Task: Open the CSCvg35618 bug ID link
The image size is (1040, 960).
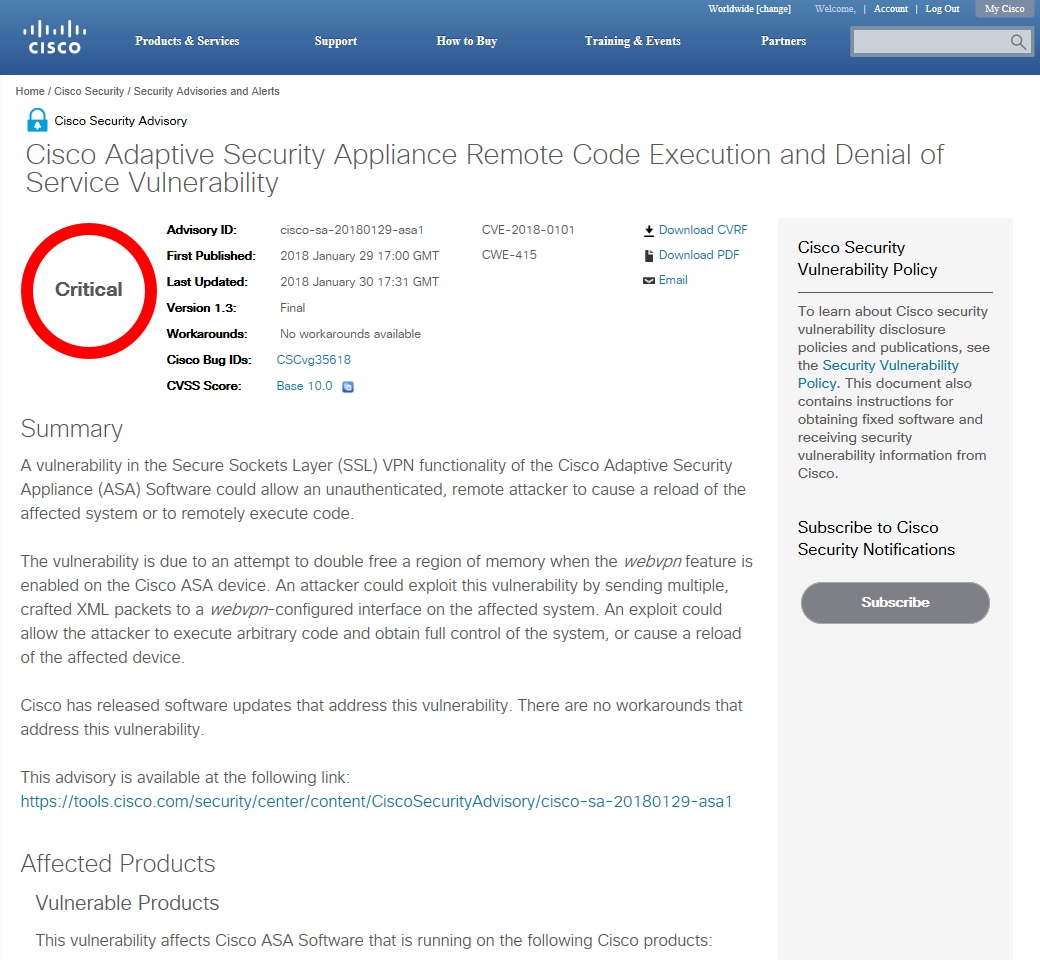Action: (x=313, y=360)
